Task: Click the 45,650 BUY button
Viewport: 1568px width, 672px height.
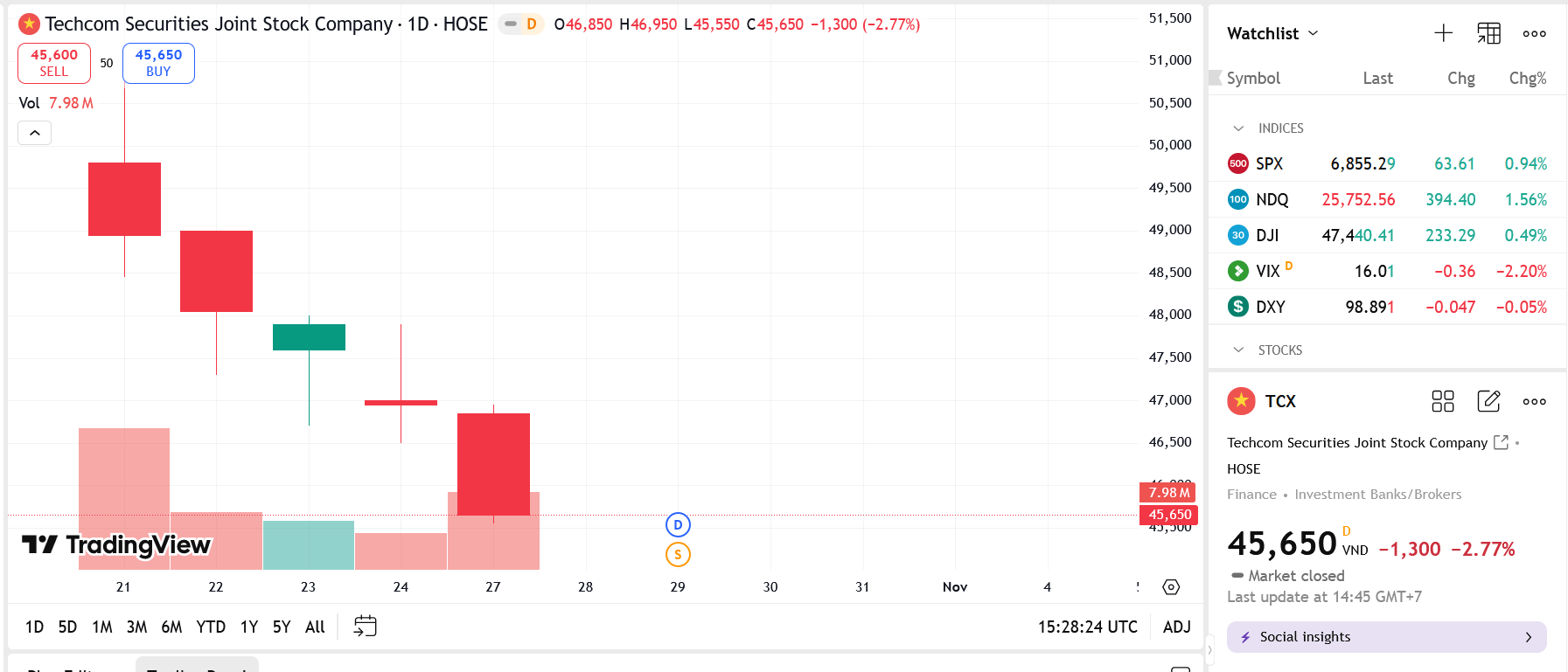Action: coord(158,63)
